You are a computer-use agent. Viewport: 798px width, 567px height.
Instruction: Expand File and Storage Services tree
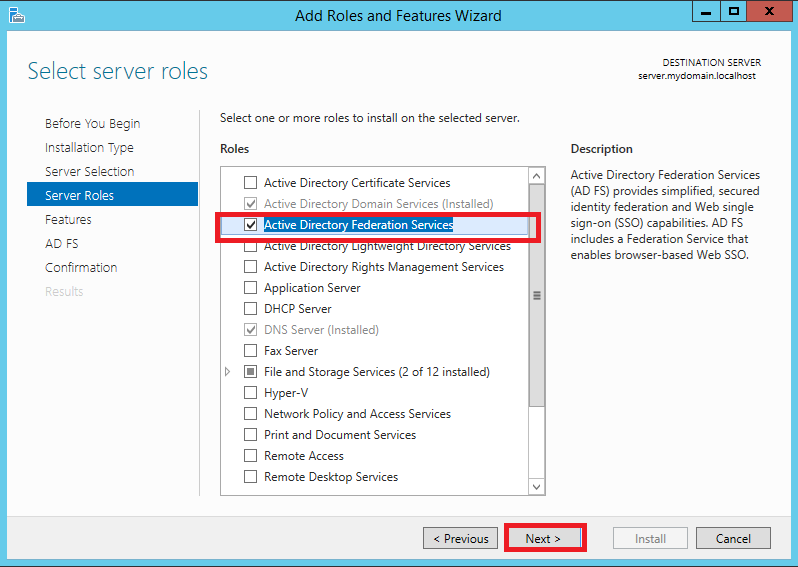(x=227, y=372)
